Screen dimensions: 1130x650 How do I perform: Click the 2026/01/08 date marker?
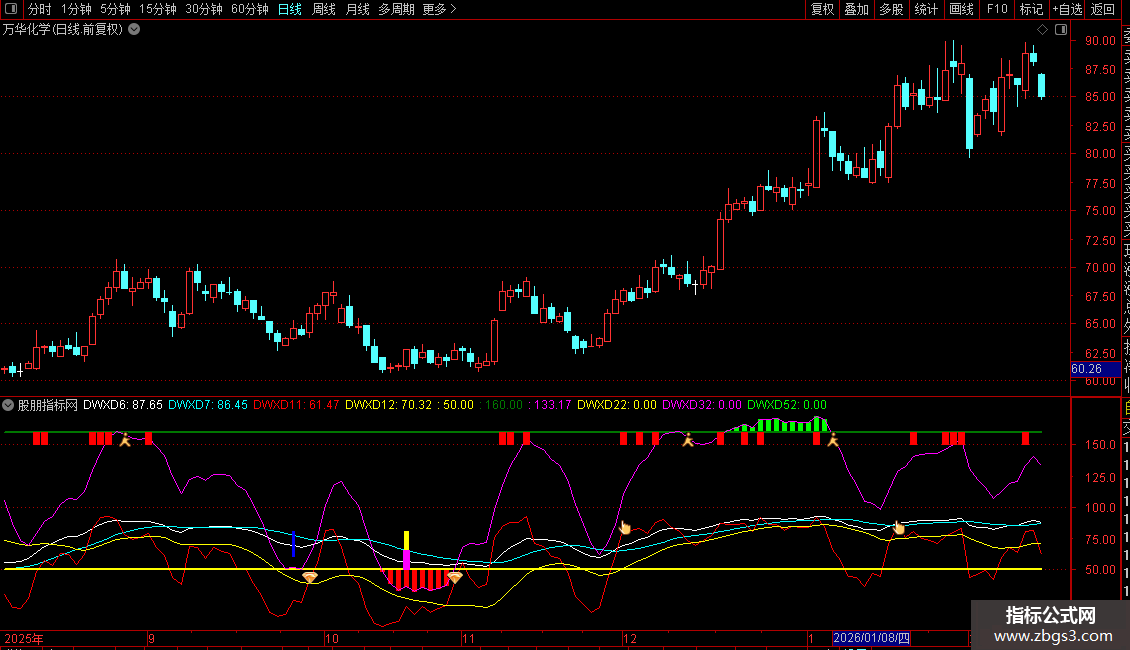click(872, 637)
